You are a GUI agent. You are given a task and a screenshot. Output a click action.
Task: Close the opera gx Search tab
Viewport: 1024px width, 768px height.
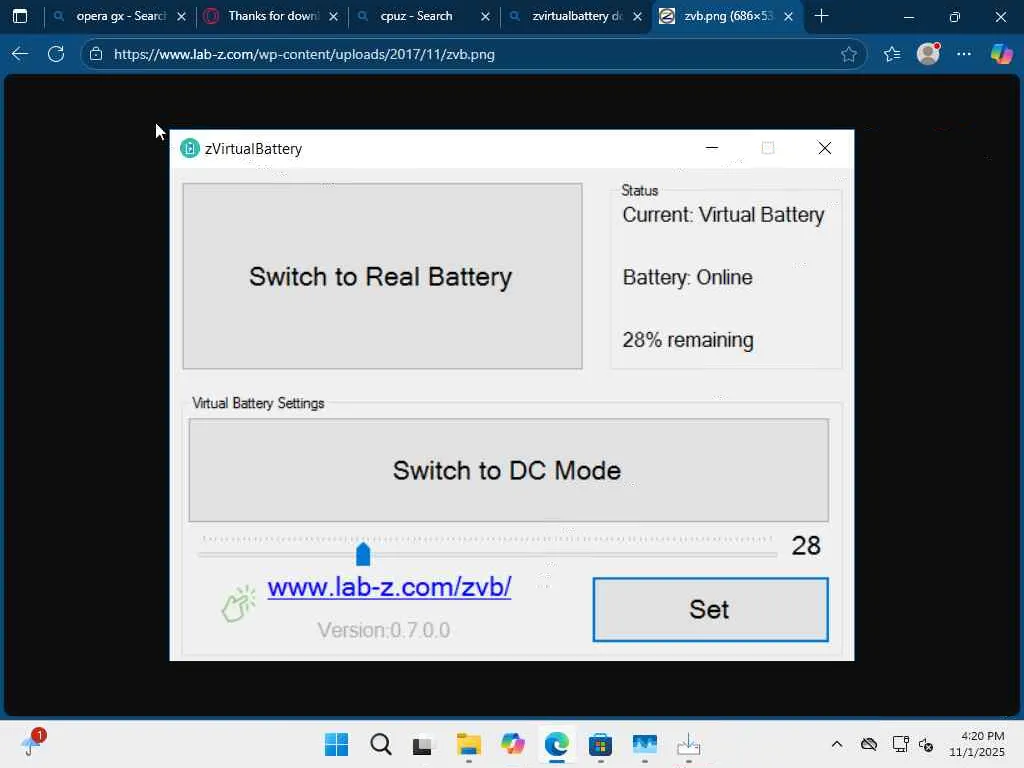pyautogui.click(x=182, y=16)
